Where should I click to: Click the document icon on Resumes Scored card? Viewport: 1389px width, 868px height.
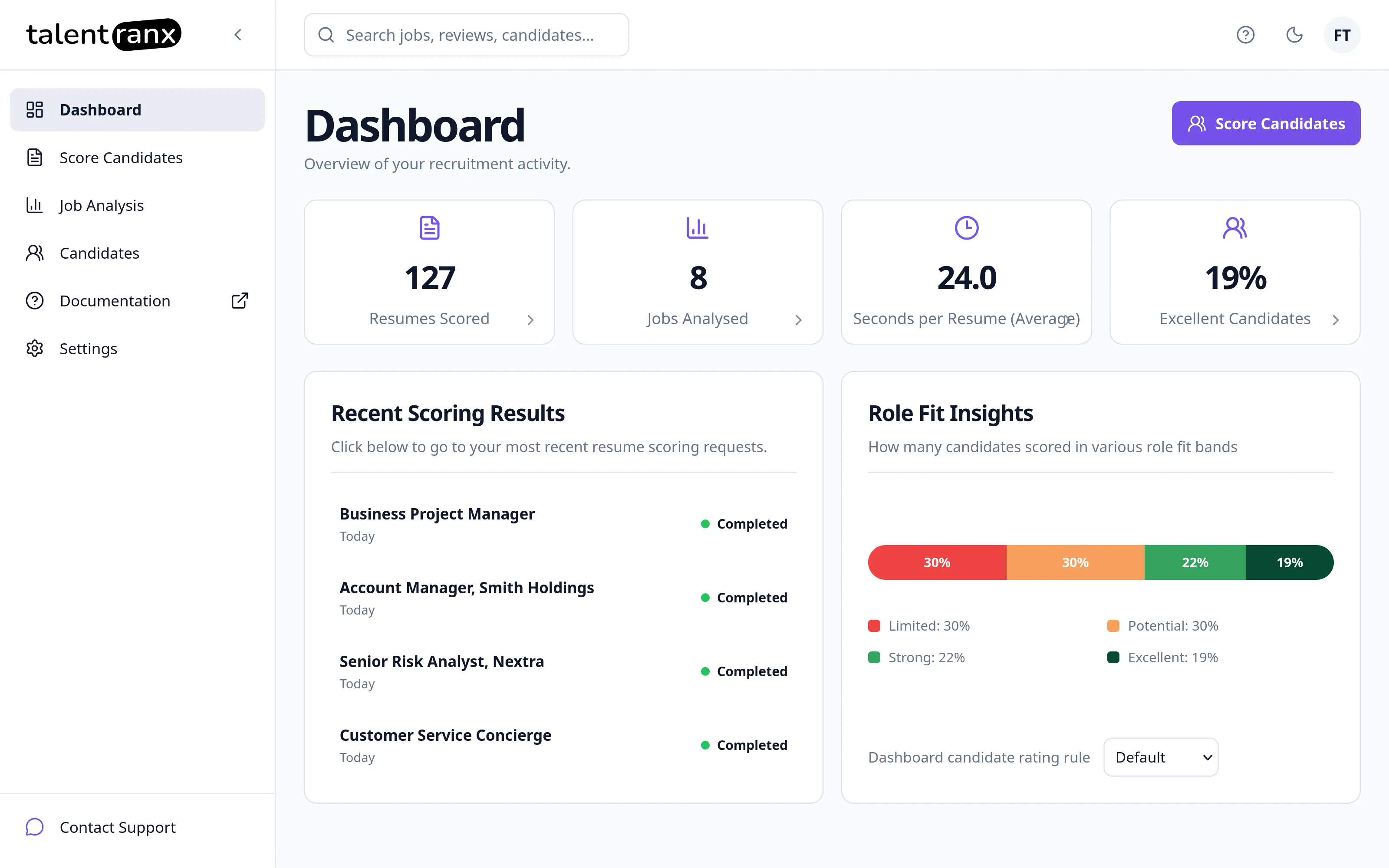click(x=429, y=228)
